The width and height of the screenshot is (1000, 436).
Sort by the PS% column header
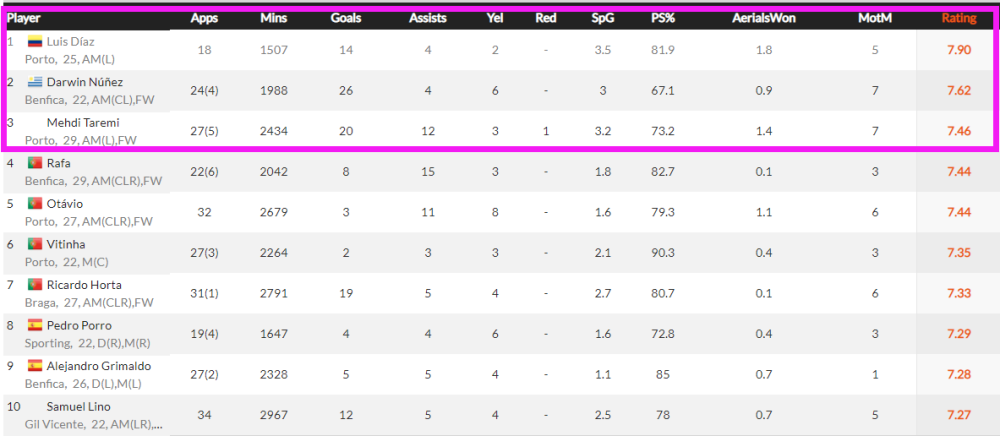(663, 18)
